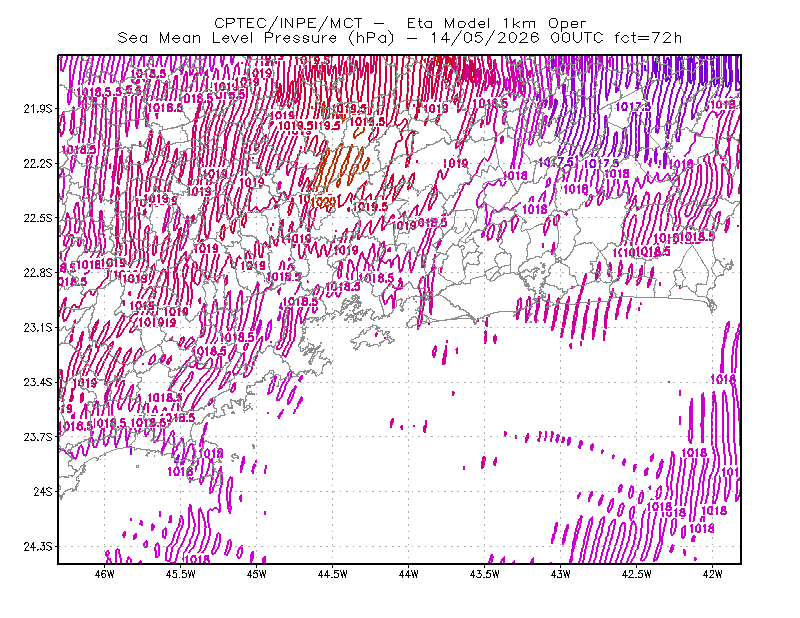This screenshot has width=800, height=618.
Task: Click the 43.5W longitude axis label
Action: pos(484,574)
